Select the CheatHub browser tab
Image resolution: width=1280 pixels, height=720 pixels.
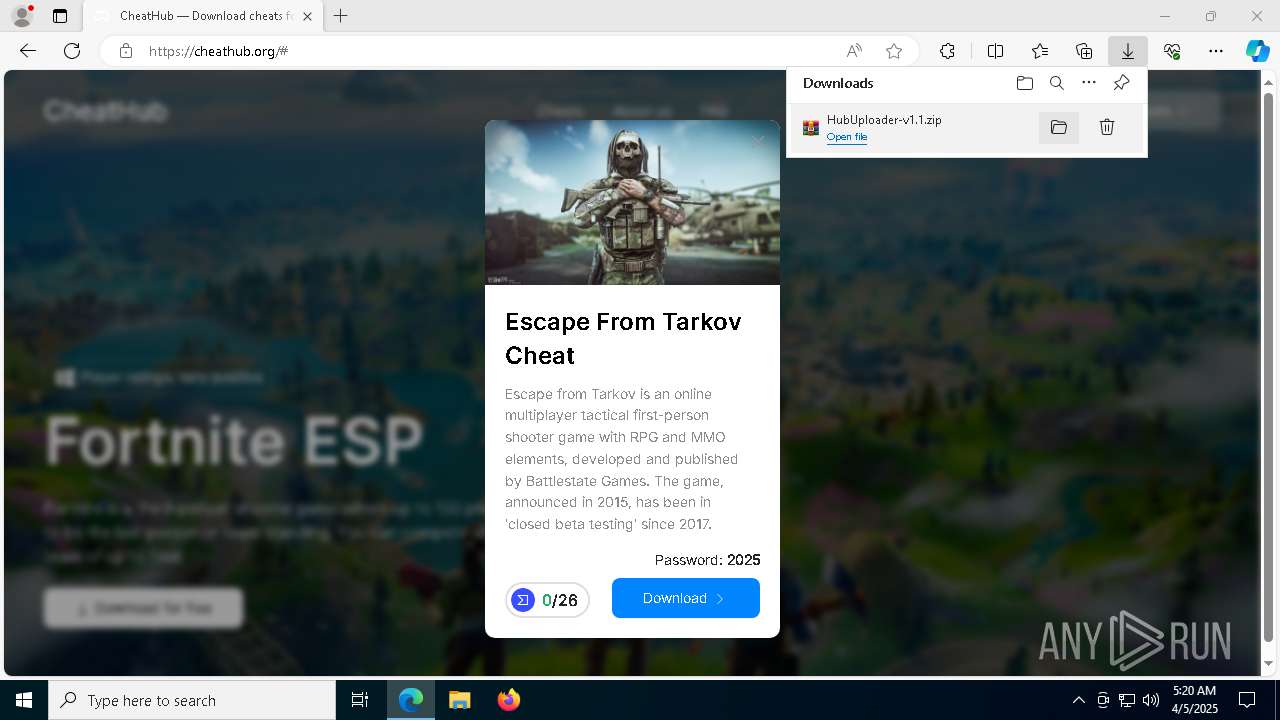(205, 16)
